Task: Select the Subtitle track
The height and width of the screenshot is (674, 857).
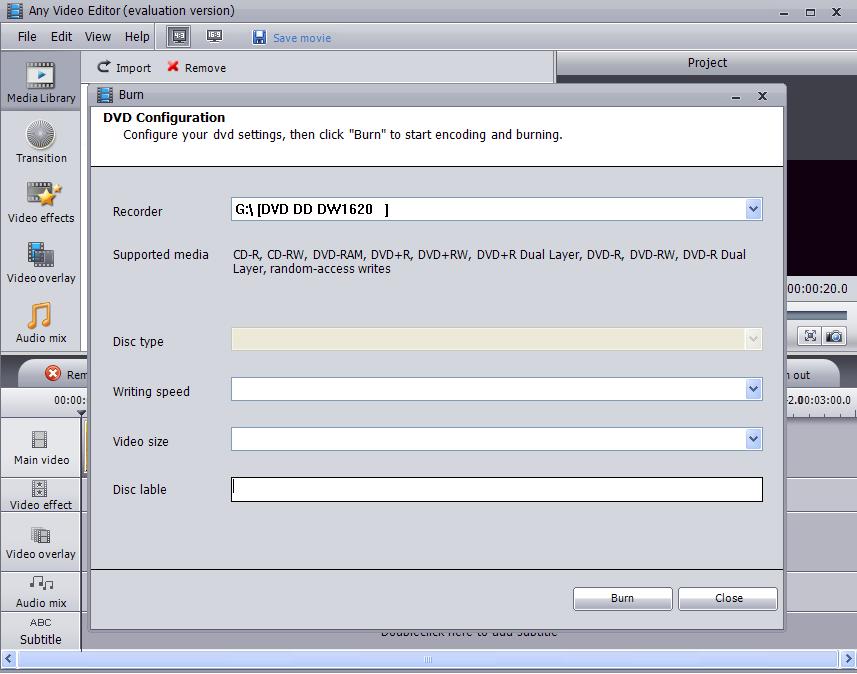Action: click(x=41, y=631)
